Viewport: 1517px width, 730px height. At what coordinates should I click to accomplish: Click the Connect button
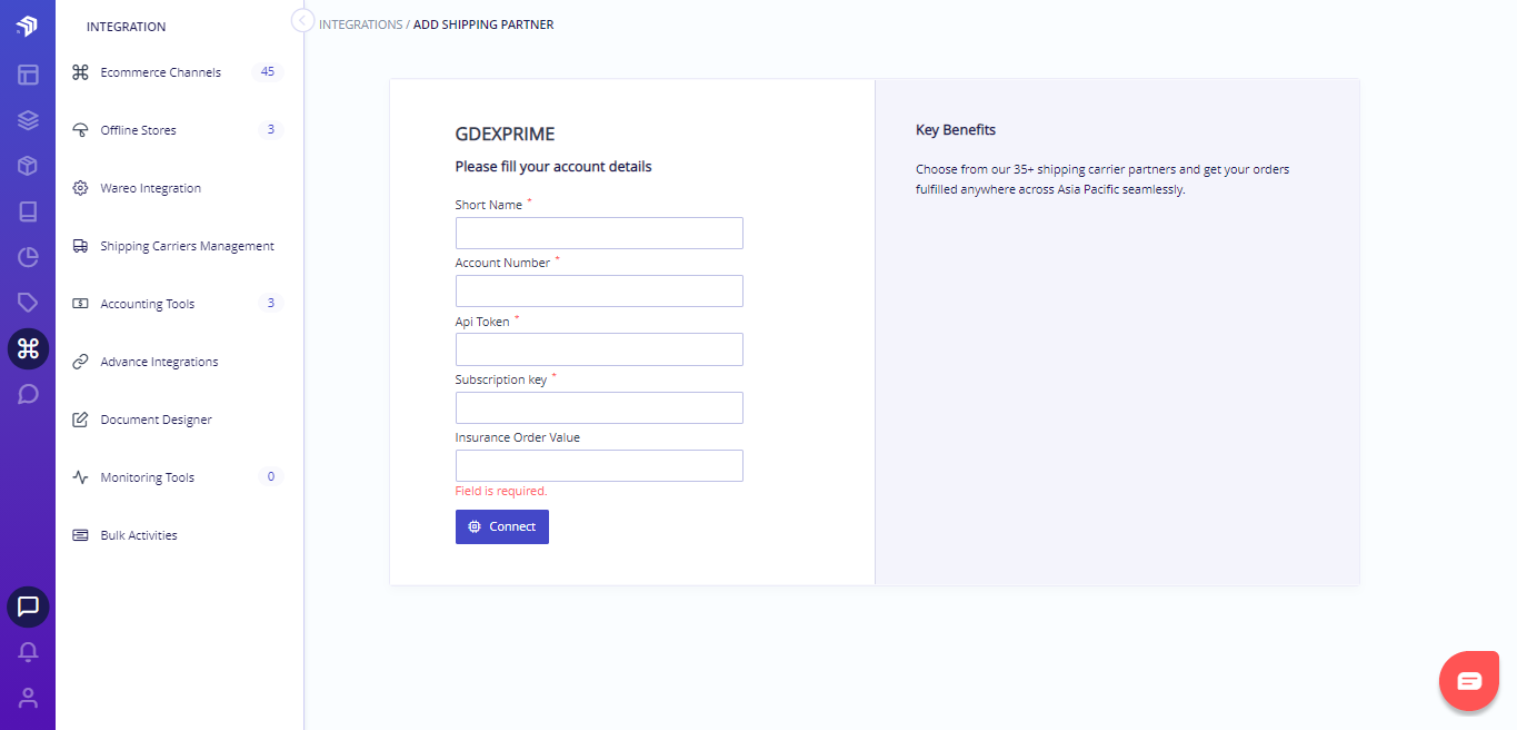click(502, 527)
